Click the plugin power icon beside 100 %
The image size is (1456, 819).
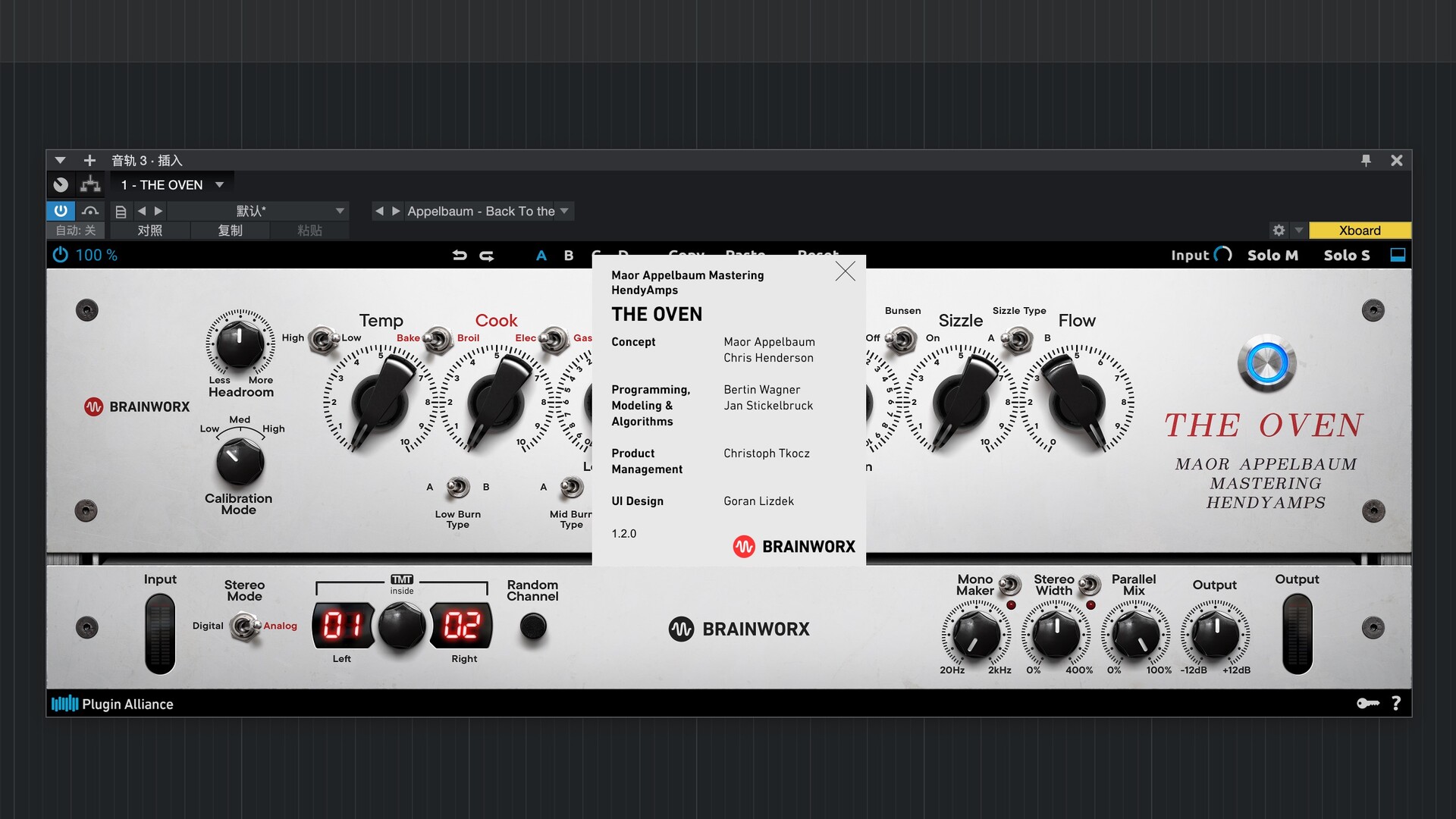[60, 255]
